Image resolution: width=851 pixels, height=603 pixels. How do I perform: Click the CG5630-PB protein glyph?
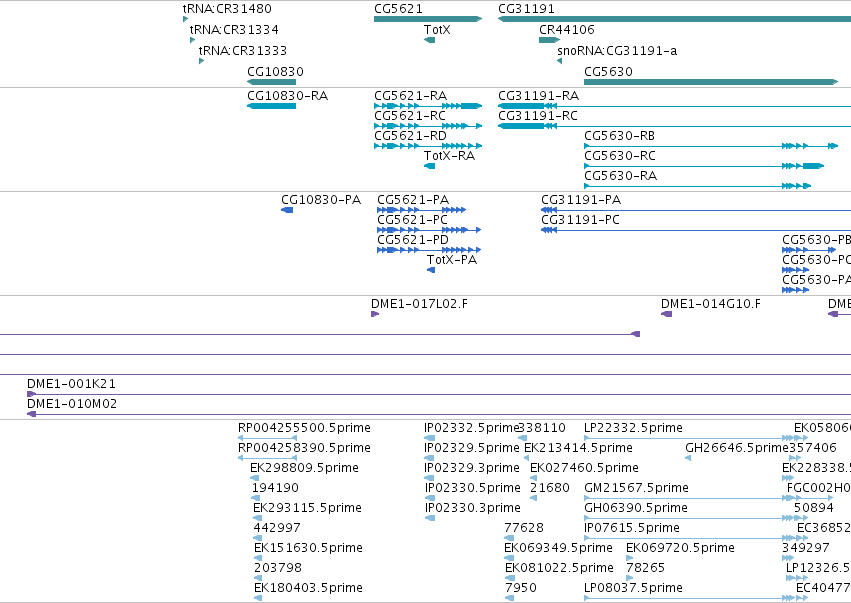(x=809, y=250)
